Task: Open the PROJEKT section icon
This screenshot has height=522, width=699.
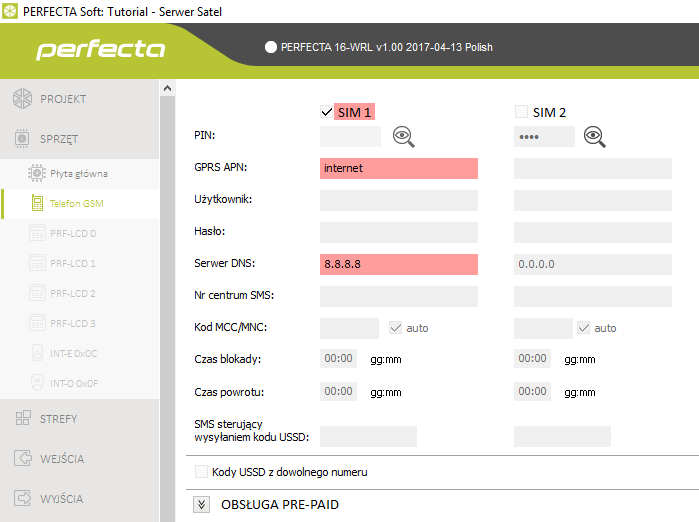Action: tap(22, 99)
